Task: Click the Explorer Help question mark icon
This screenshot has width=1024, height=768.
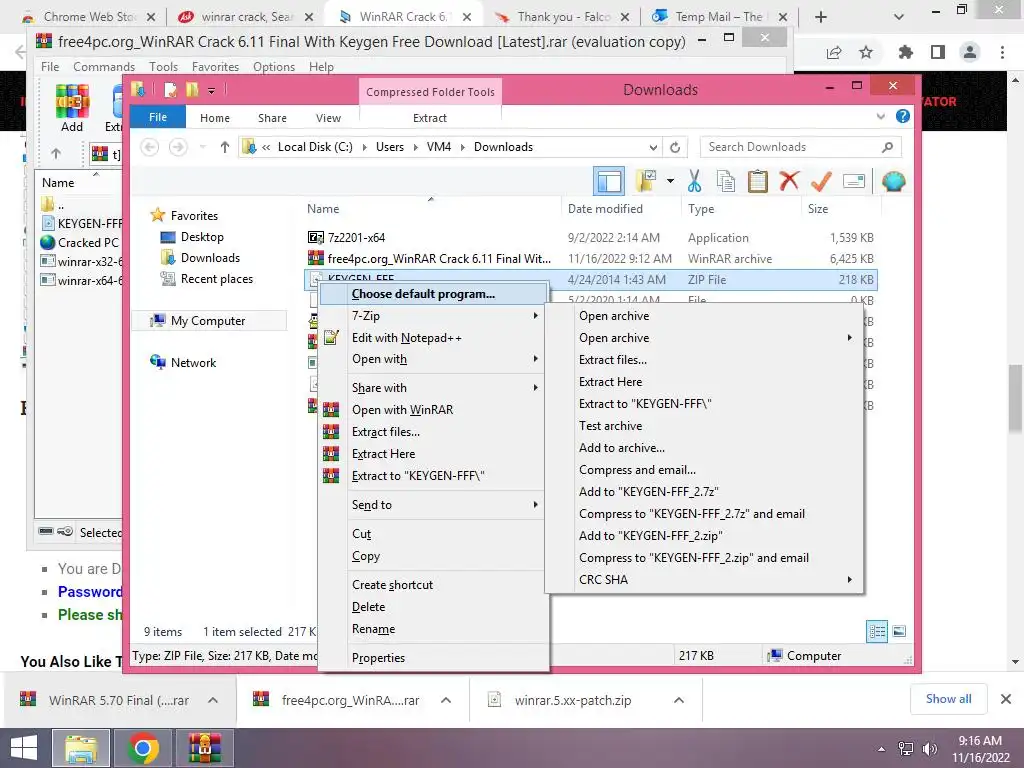Action: click(x=903, y=116)
